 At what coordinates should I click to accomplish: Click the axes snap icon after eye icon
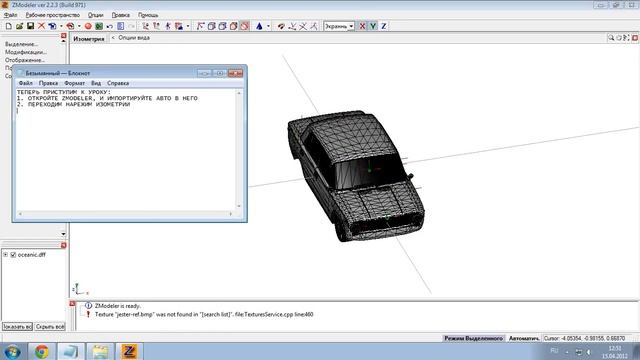[x=292, y=26]
